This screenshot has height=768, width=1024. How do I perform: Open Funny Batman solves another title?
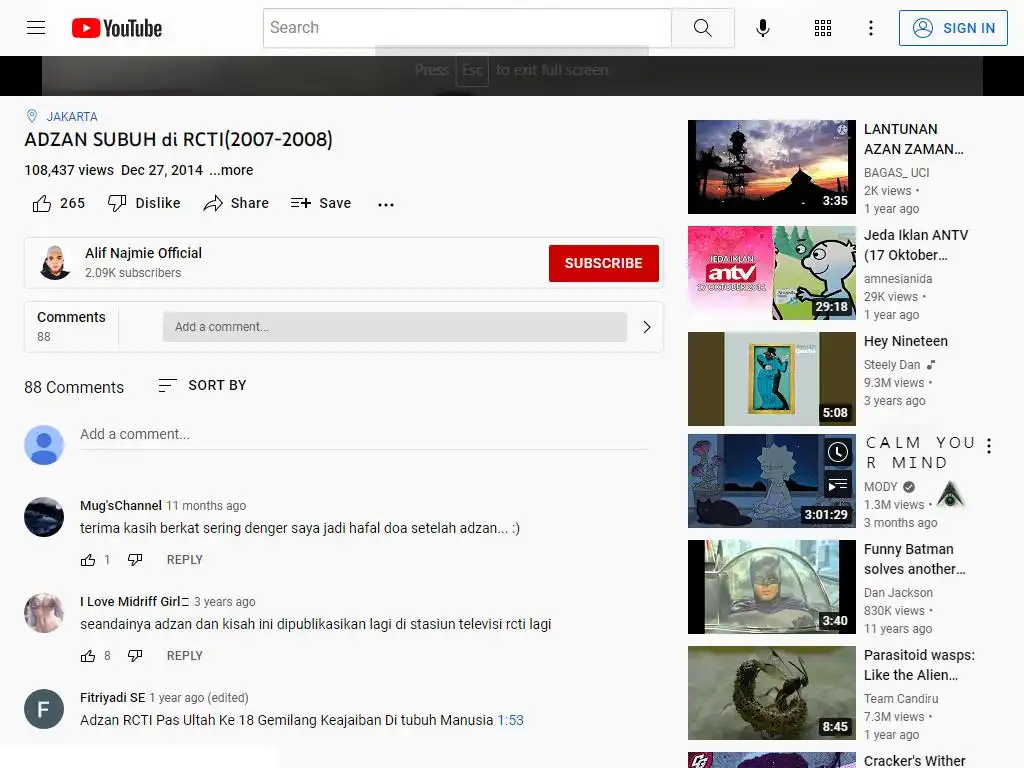[x=914, y=559]
